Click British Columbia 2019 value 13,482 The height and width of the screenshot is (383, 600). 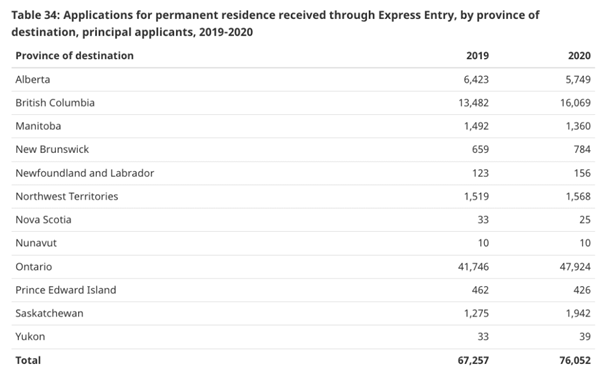(474, 103)
